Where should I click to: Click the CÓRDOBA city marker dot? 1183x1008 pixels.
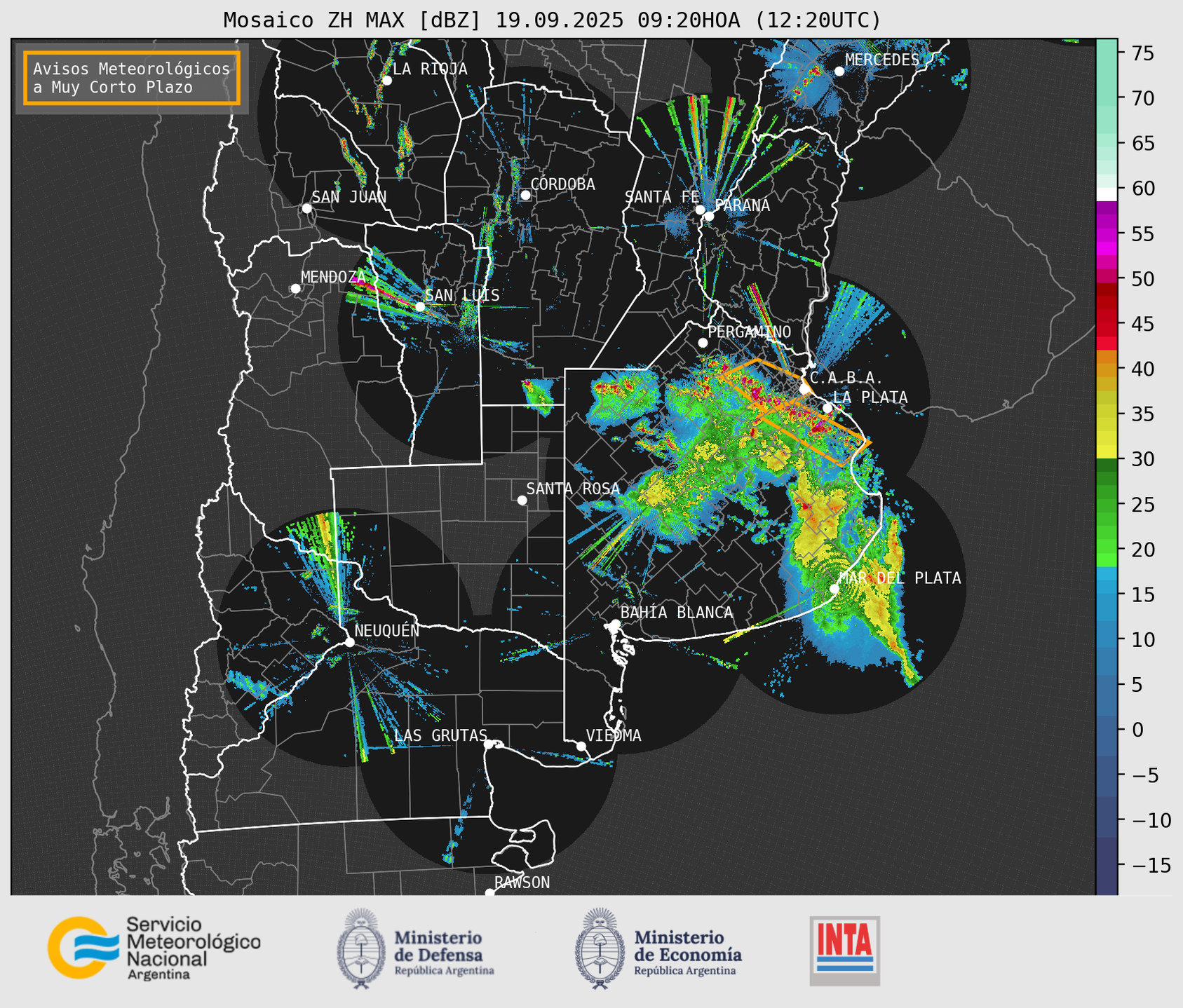point(525,195)
